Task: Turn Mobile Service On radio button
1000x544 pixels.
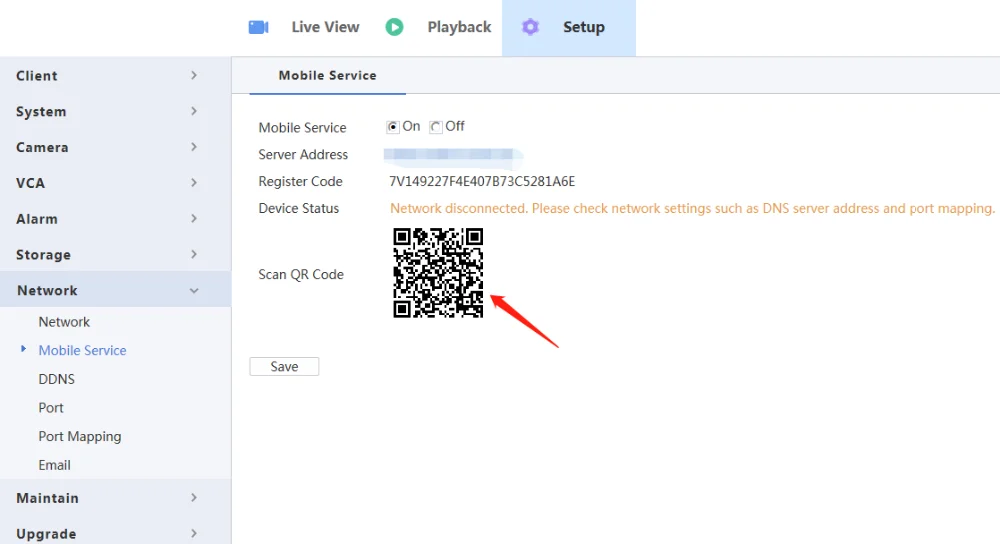Action: click(392, 127)
